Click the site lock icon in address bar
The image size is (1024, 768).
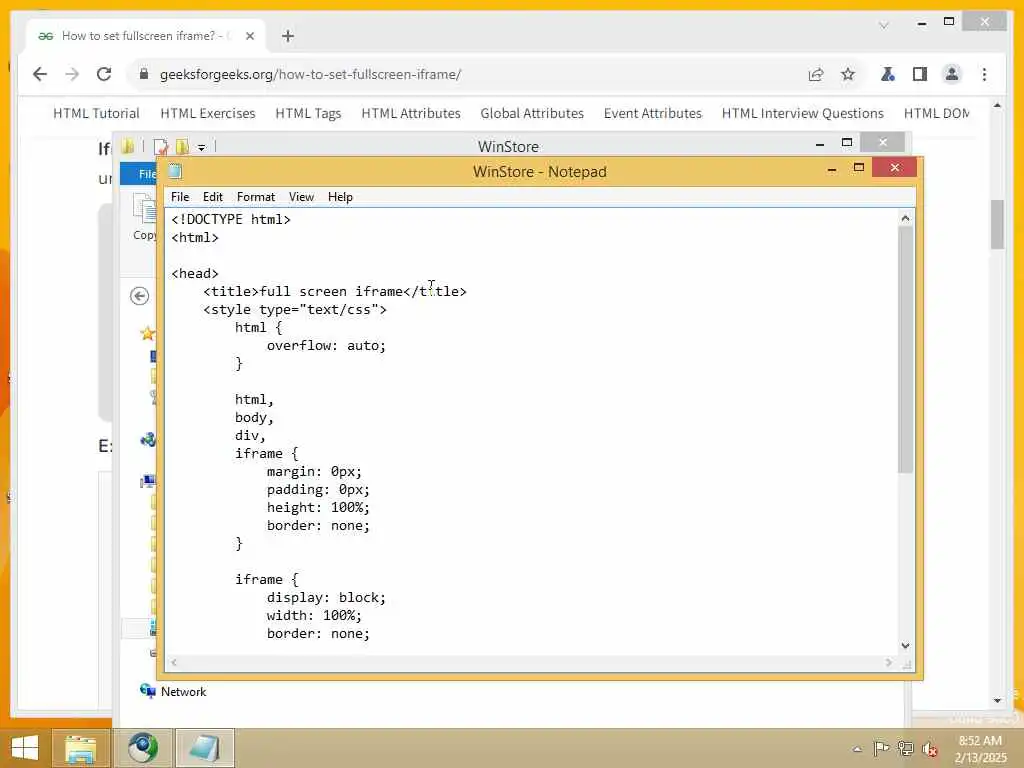coord(144,74)
